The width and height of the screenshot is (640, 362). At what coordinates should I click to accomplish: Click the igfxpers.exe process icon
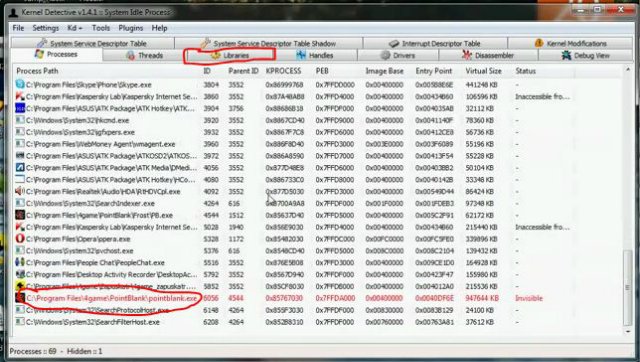20,132
